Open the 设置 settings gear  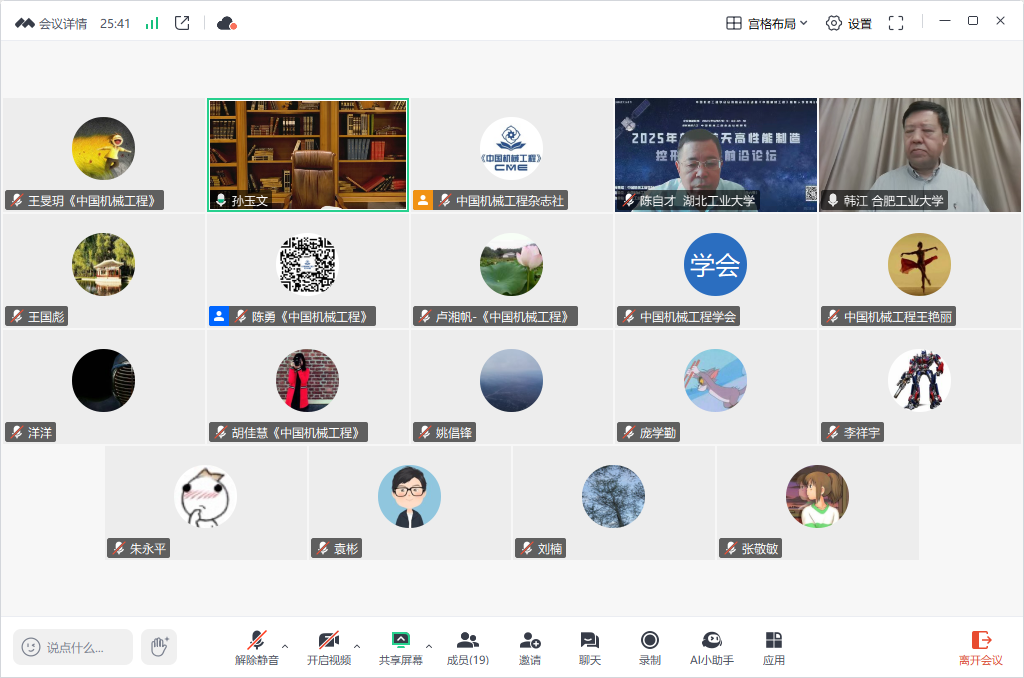[848, 23]
